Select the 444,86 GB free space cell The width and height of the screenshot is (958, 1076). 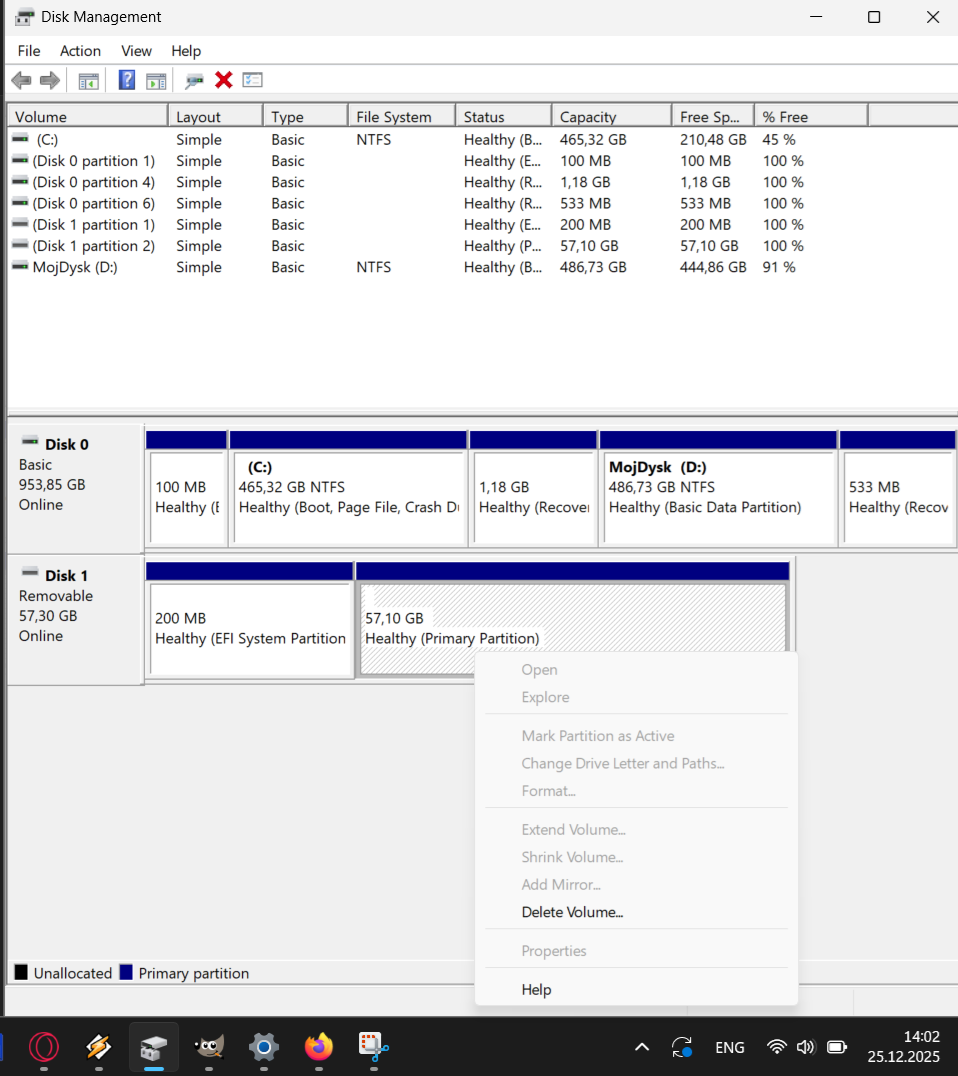[x=713, y=267]
